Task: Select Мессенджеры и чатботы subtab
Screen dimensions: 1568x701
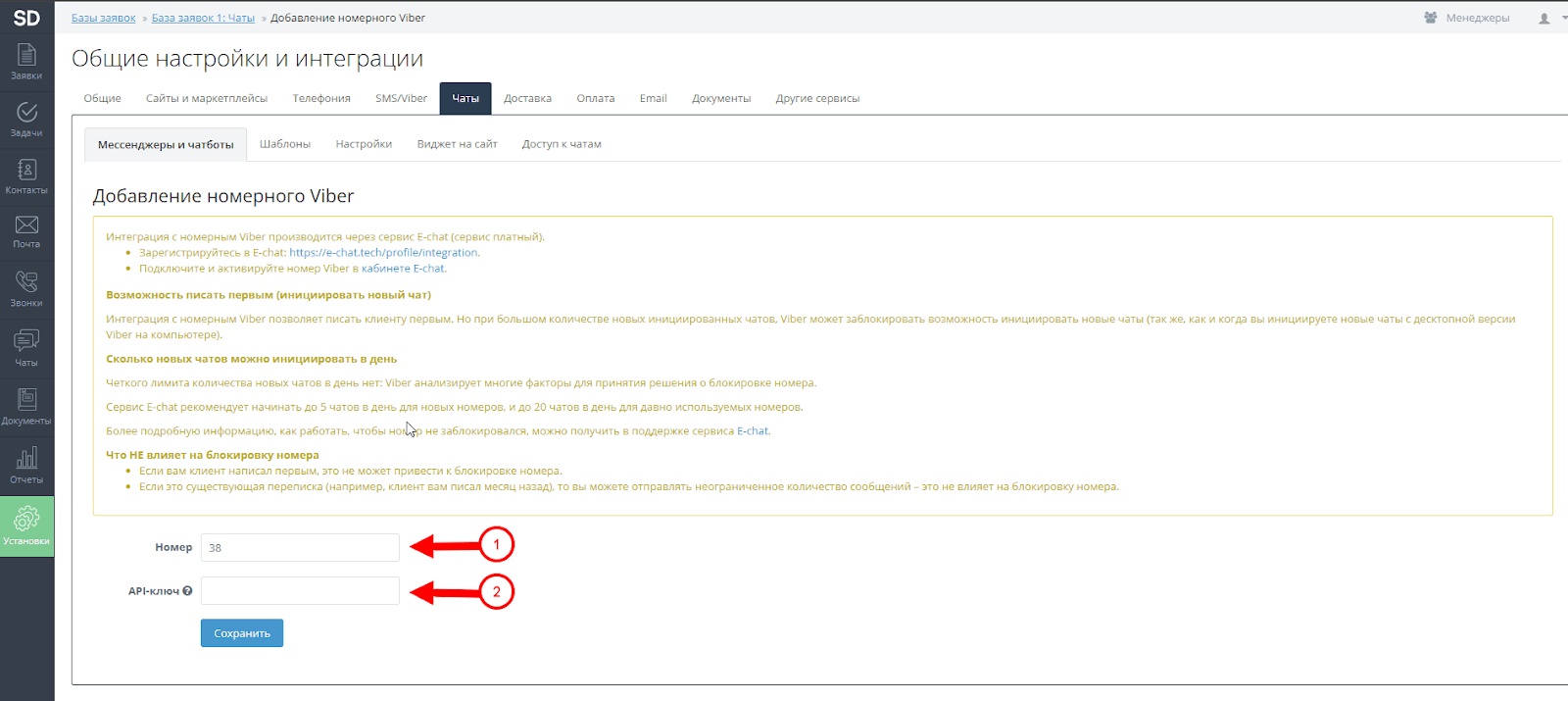Action: click(x=166, y=144)
